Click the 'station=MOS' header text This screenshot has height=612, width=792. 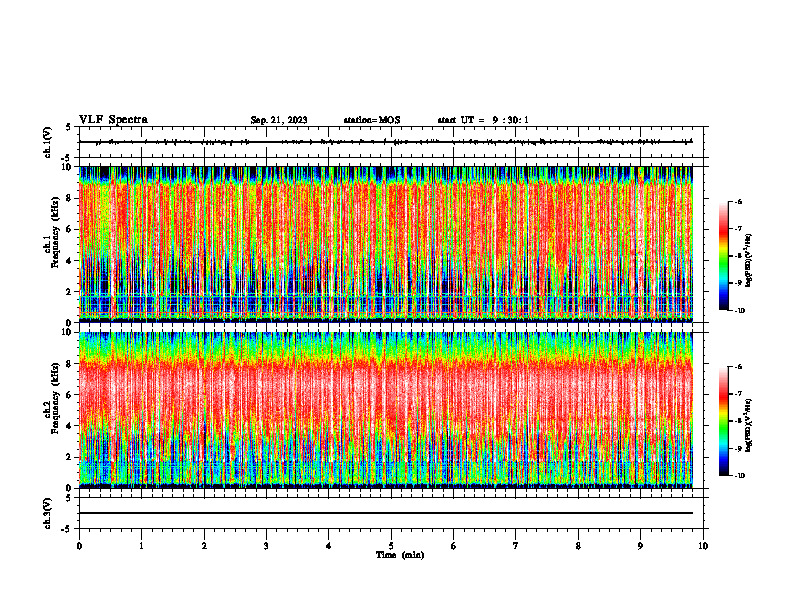click(x=372, y=120)
